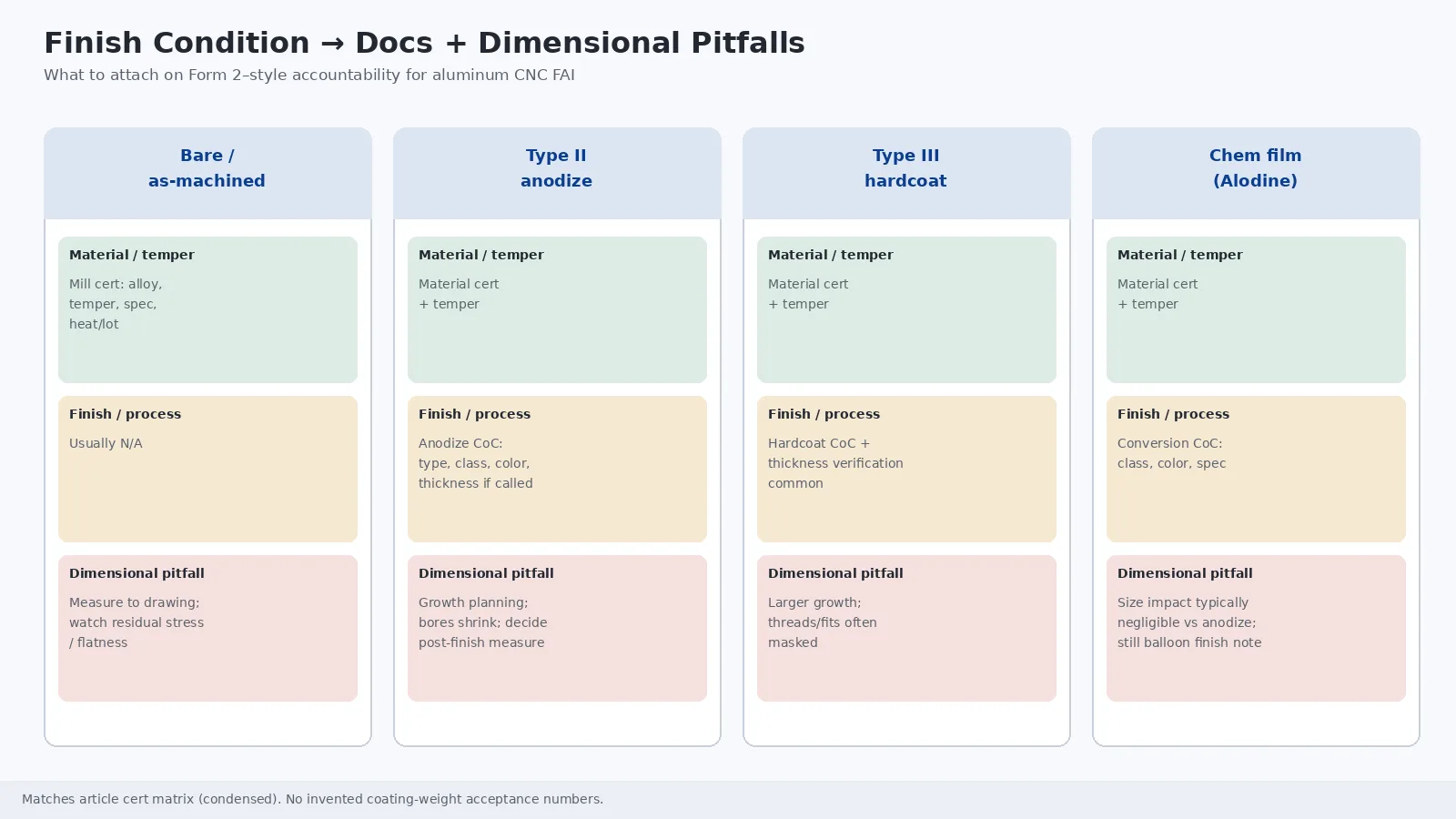
Task: Click 'Material cert + temper' under Chem film
Action: 1158,294
